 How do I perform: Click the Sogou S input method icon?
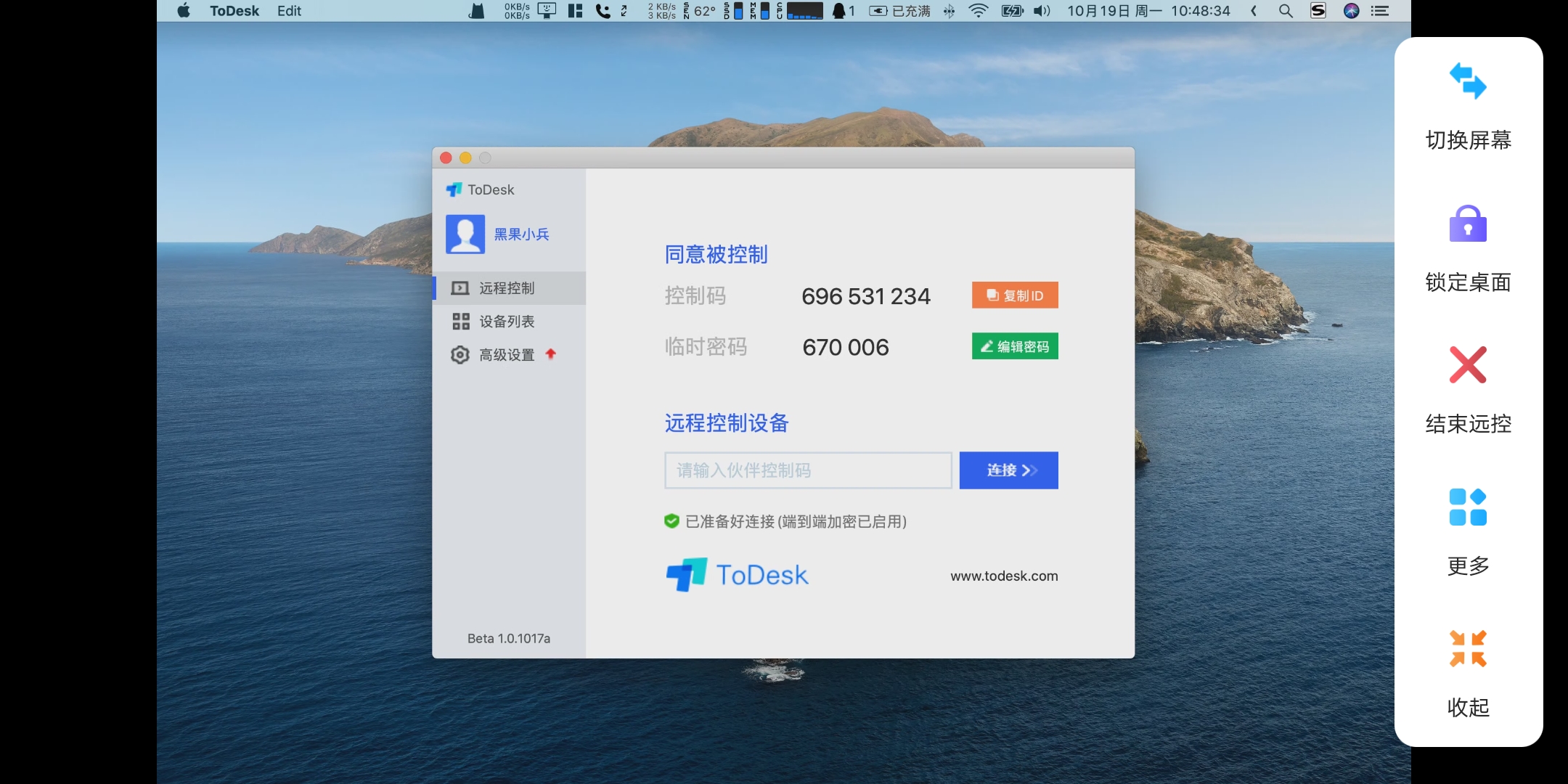(x=1318, y=11)
